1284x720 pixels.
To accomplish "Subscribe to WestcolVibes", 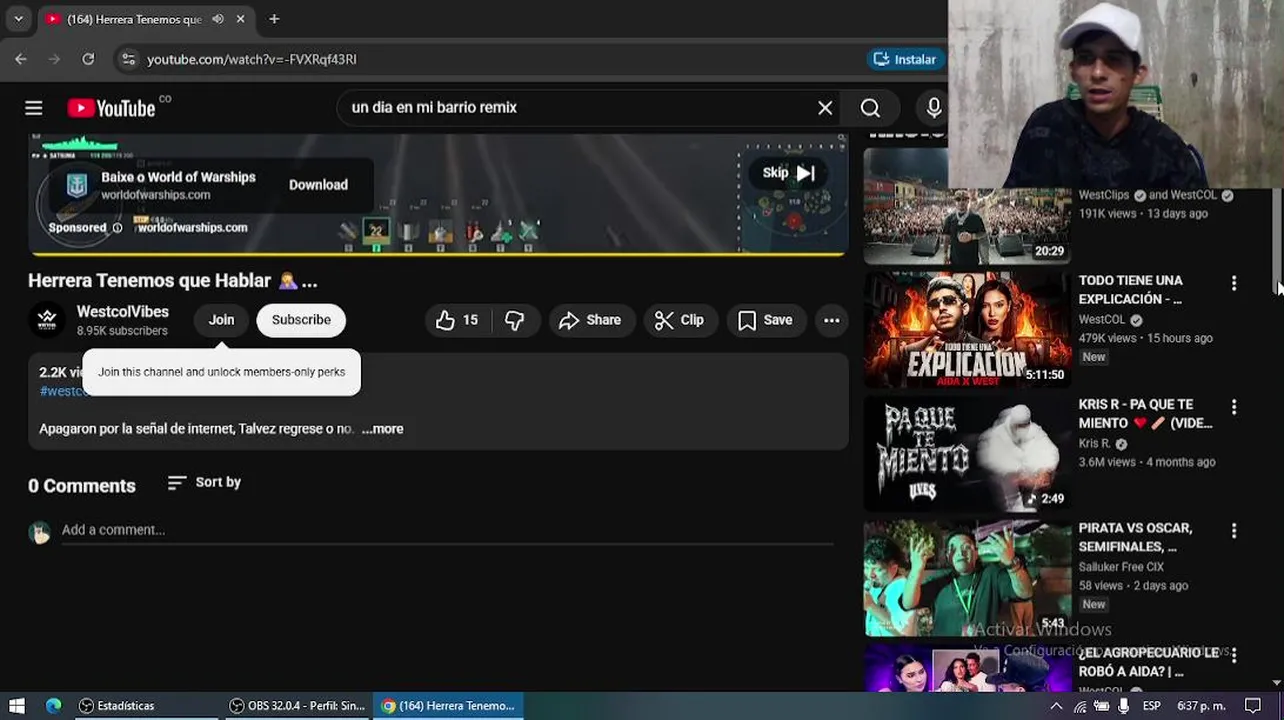I will [301, 320].
